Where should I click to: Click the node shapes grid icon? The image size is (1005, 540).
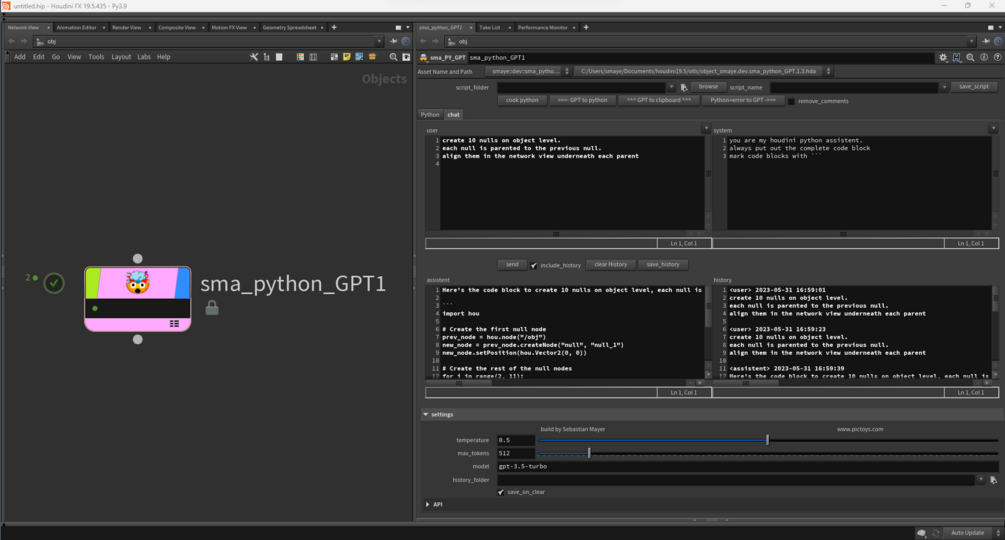[x=313, y=57]
